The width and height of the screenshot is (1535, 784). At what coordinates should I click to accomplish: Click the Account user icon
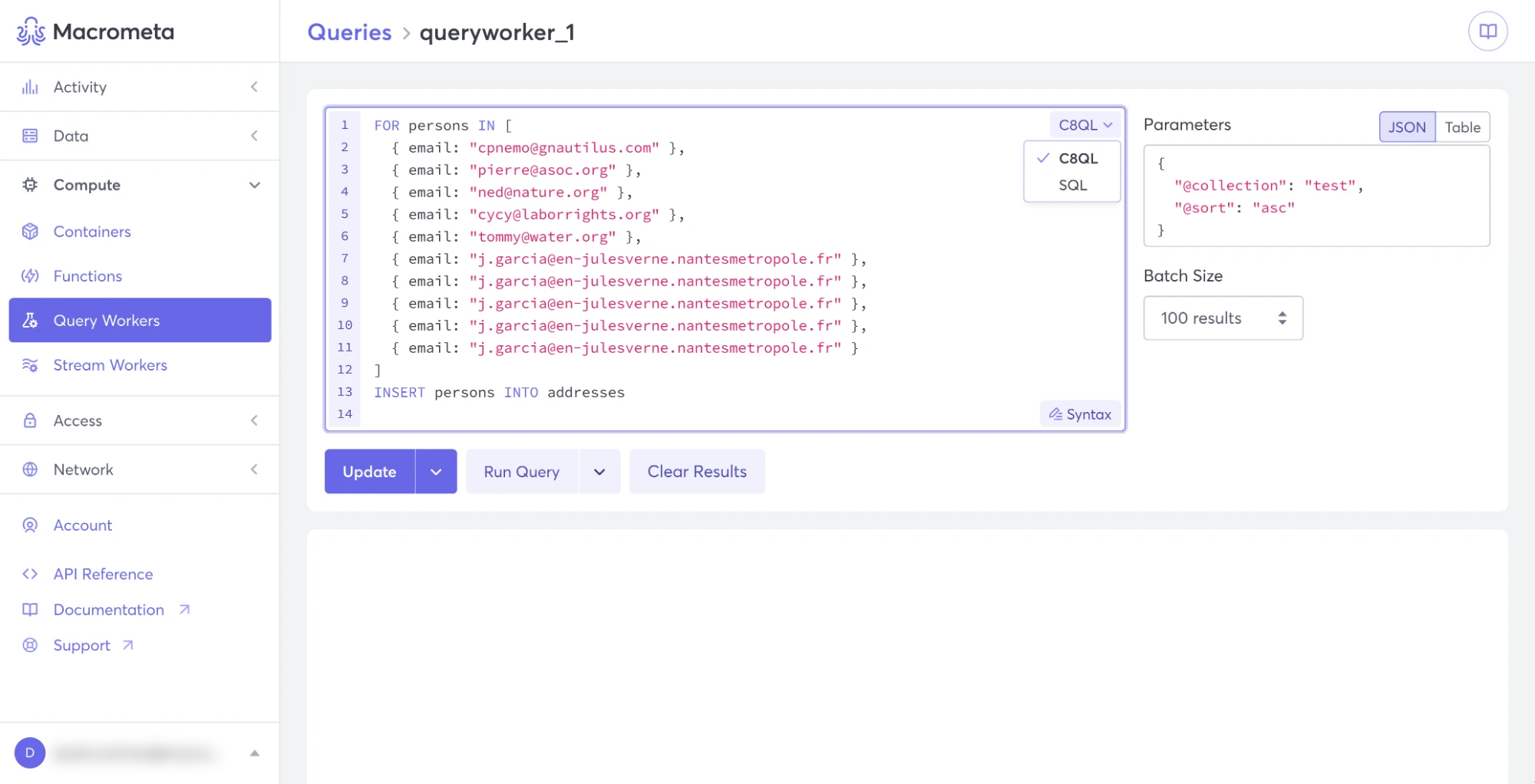coord(30,525)
